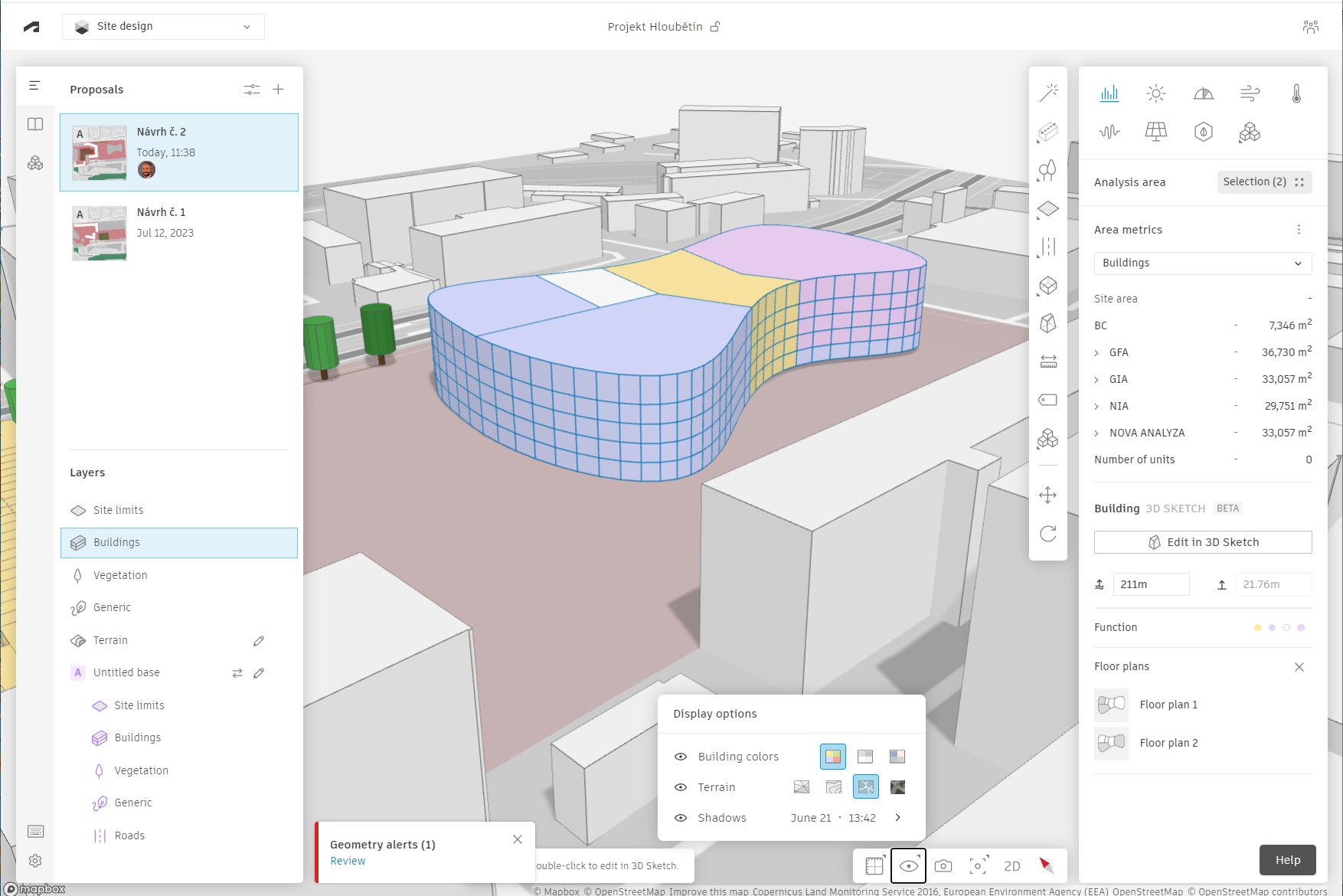The height and width of the screenshot is (896, 1343).
Task: Switch to 2D view
Action: 1011,865
